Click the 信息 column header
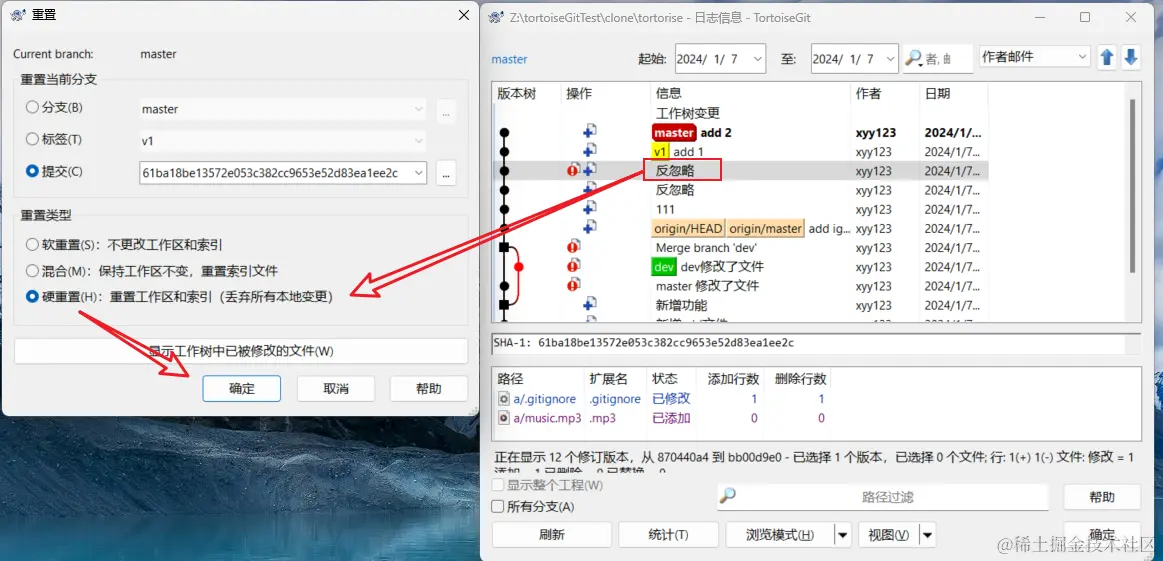The height and width of the screenshot is (561, 1163). tap(750, 94)
